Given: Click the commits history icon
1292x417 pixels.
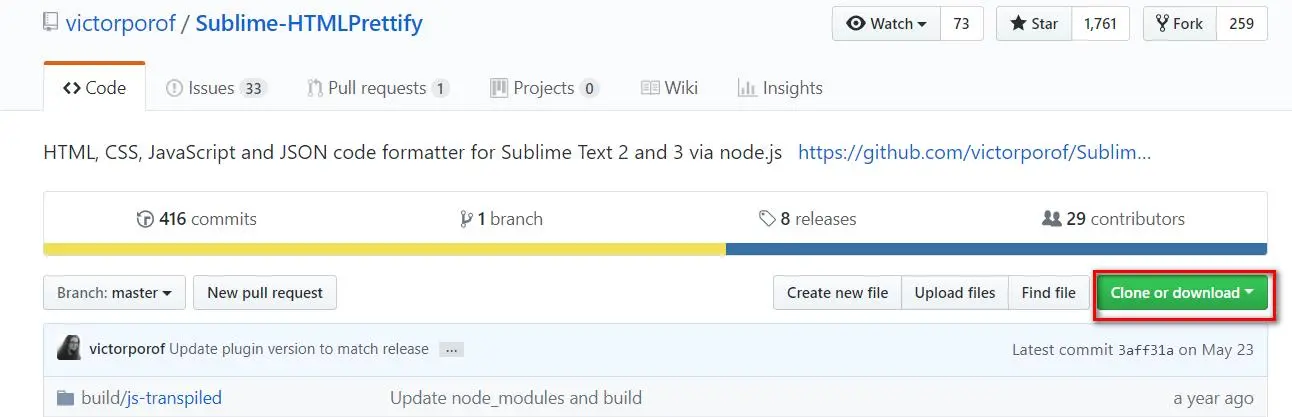Looking at the screenshot, I should 145,219.
